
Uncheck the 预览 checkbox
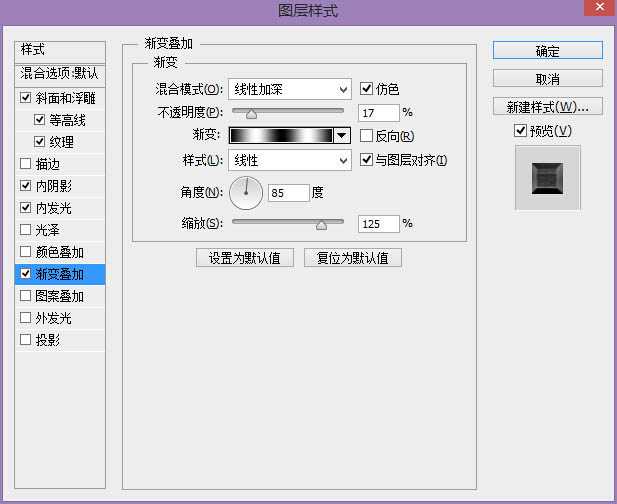[x=520, y=130]
